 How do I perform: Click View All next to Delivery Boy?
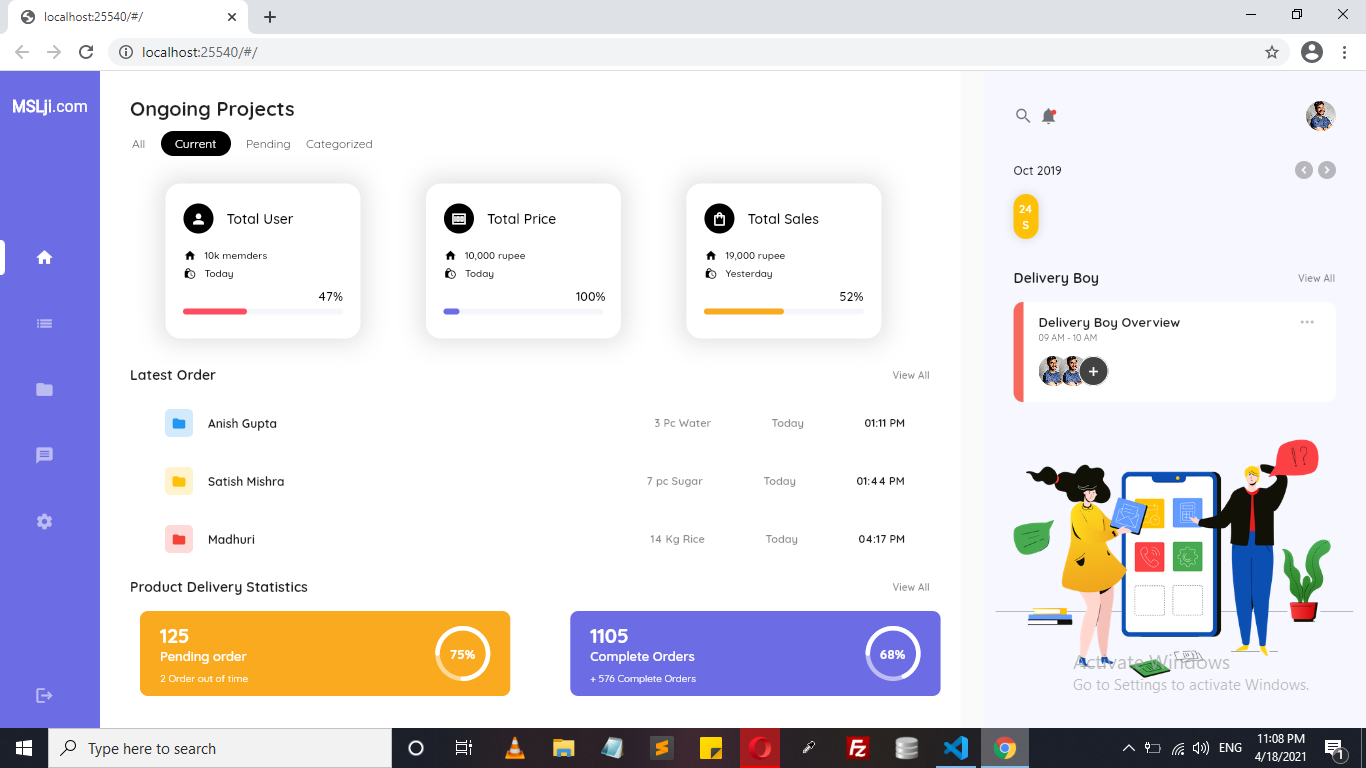tap(1316, 278)
